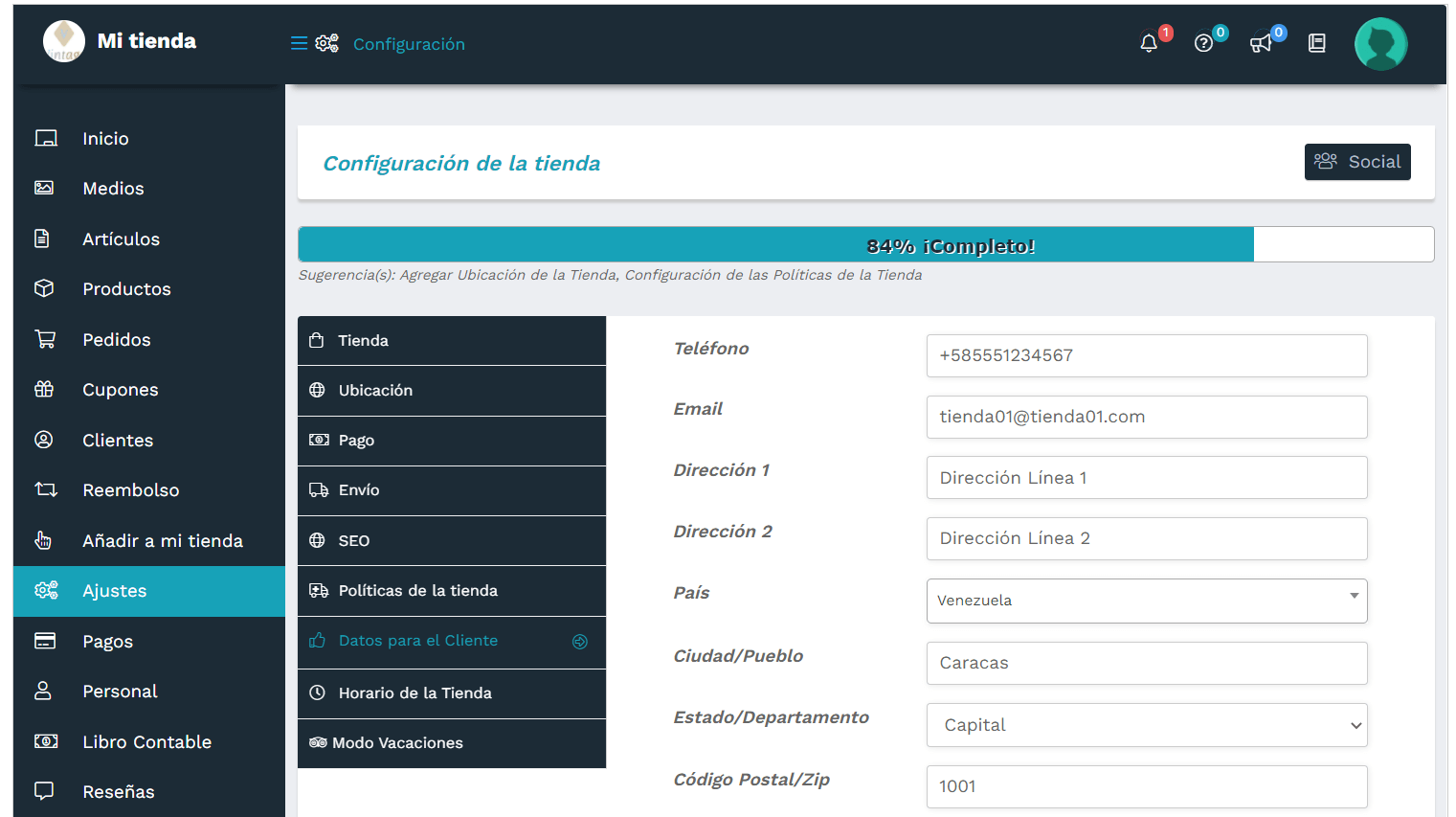The height and width of the screenshot is (817, 1456).
Task: Open the shopping cart Pedidos icon
Action: pos(44,339)
